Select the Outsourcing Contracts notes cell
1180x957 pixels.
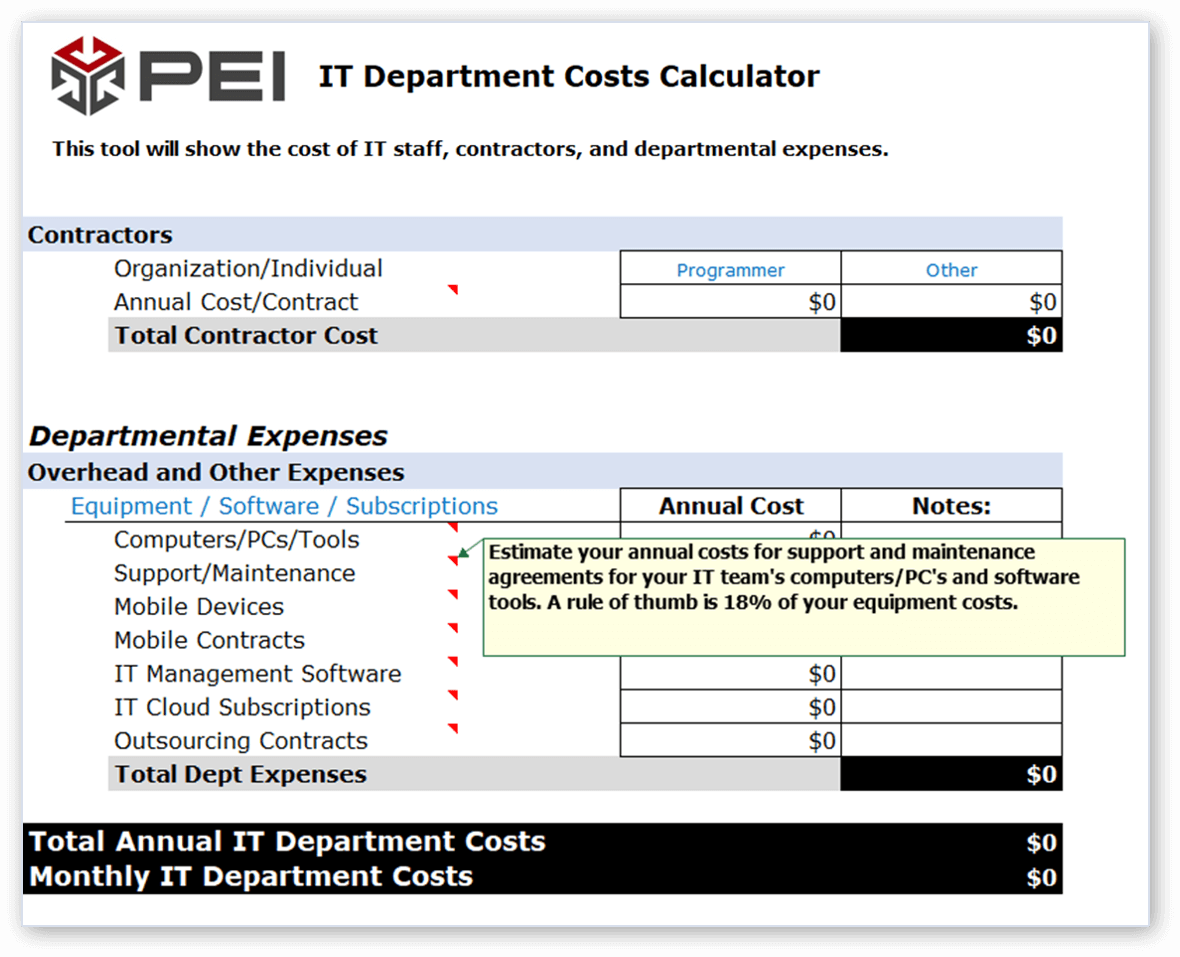click(x=951, y=740)
